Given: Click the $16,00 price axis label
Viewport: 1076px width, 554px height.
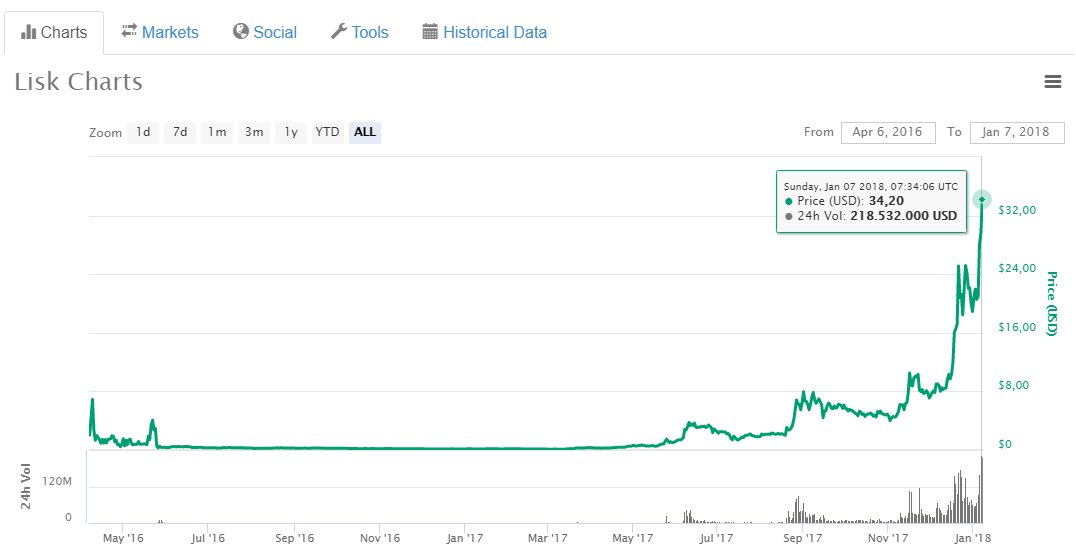Looking at the screenshot, I should point(1018,327).
